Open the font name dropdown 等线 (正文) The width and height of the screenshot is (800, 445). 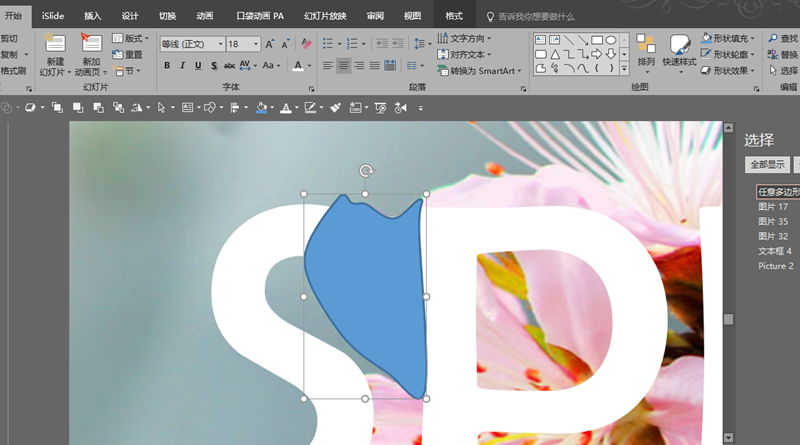pyautogui.click(x=220, y=44)
